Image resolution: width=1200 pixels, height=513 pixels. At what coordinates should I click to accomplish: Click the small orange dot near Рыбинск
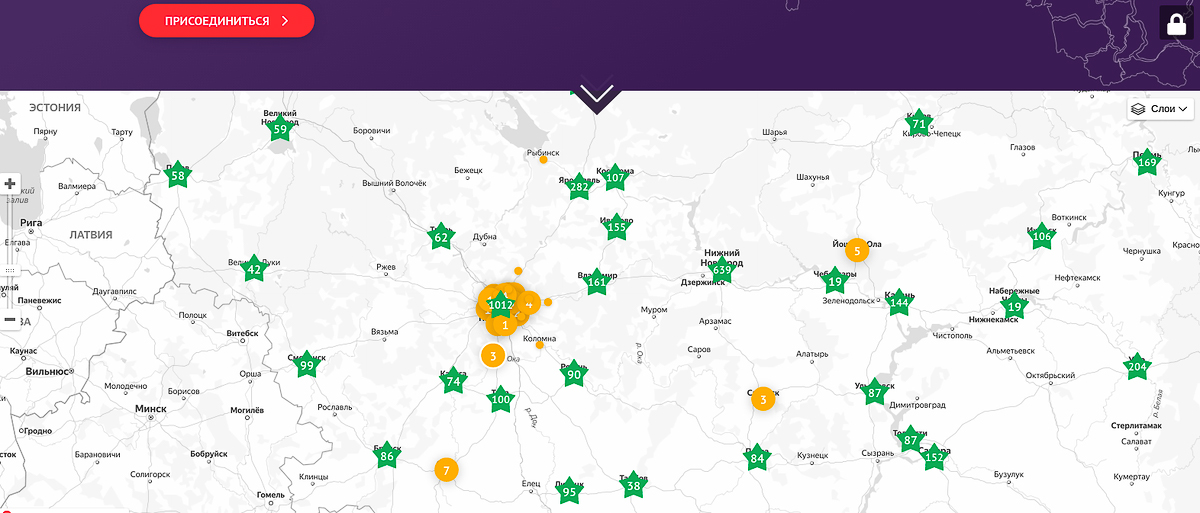(543, 159)
